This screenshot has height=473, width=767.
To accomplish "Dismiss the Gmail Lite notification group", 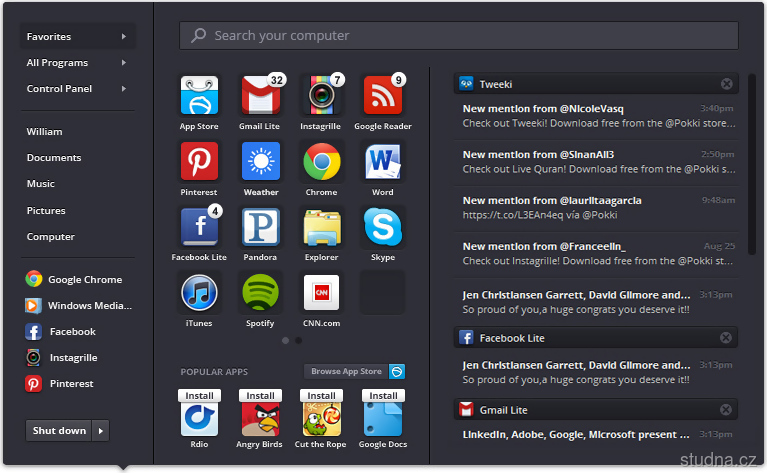I will pos(726,409).
